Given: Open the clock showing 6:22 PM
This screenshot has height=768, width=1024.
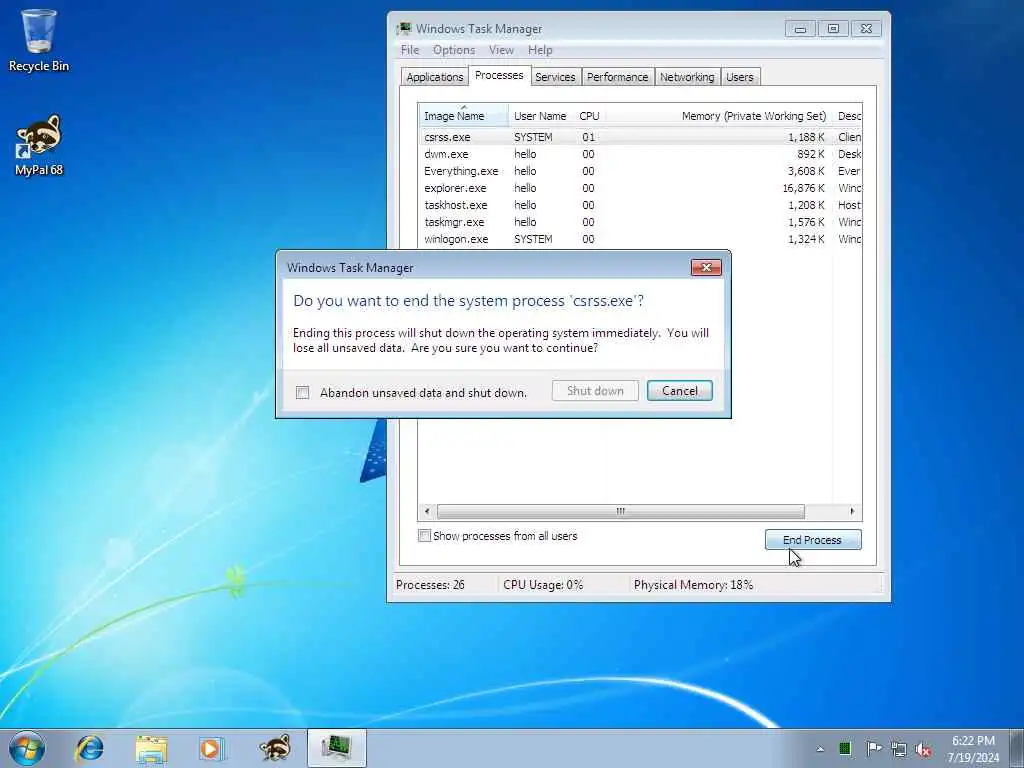Looking at the screenshot, I should click(x=973, y=749).
